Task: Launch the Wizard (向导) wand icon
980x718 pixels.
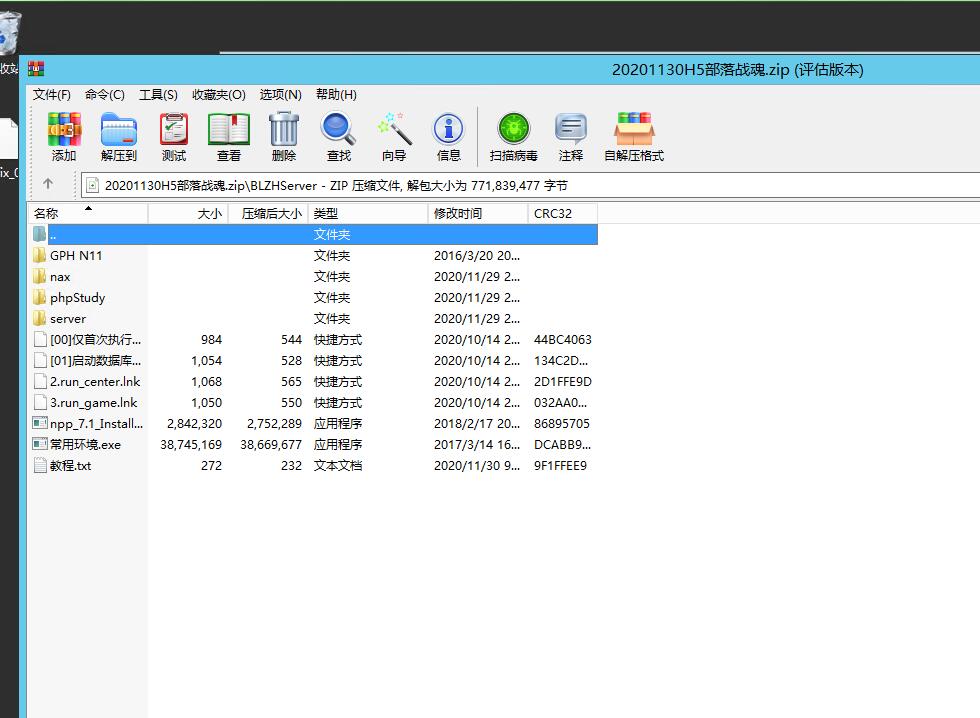Action: point(394,137)
